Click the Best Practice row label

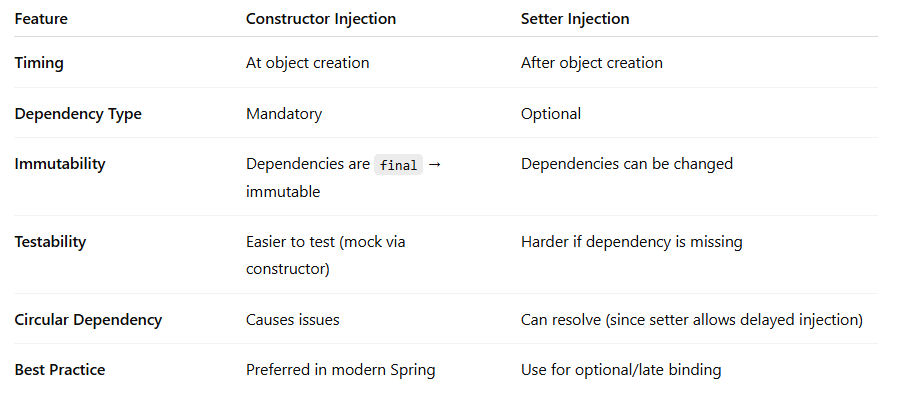pos(60,370)
